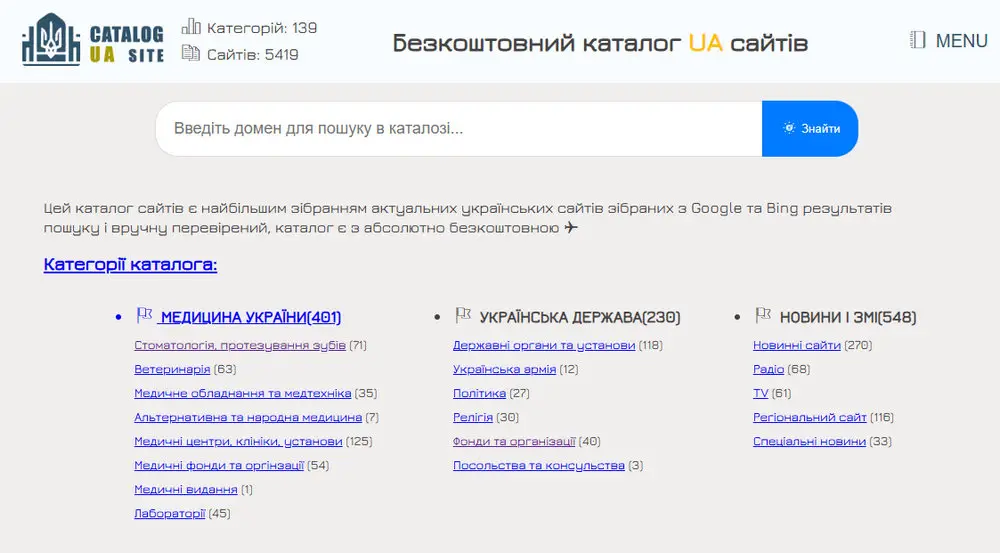The height and width of the screenshot is (553, 1000).
Task: Open the Українська армія subcategory
Action: 504,369
